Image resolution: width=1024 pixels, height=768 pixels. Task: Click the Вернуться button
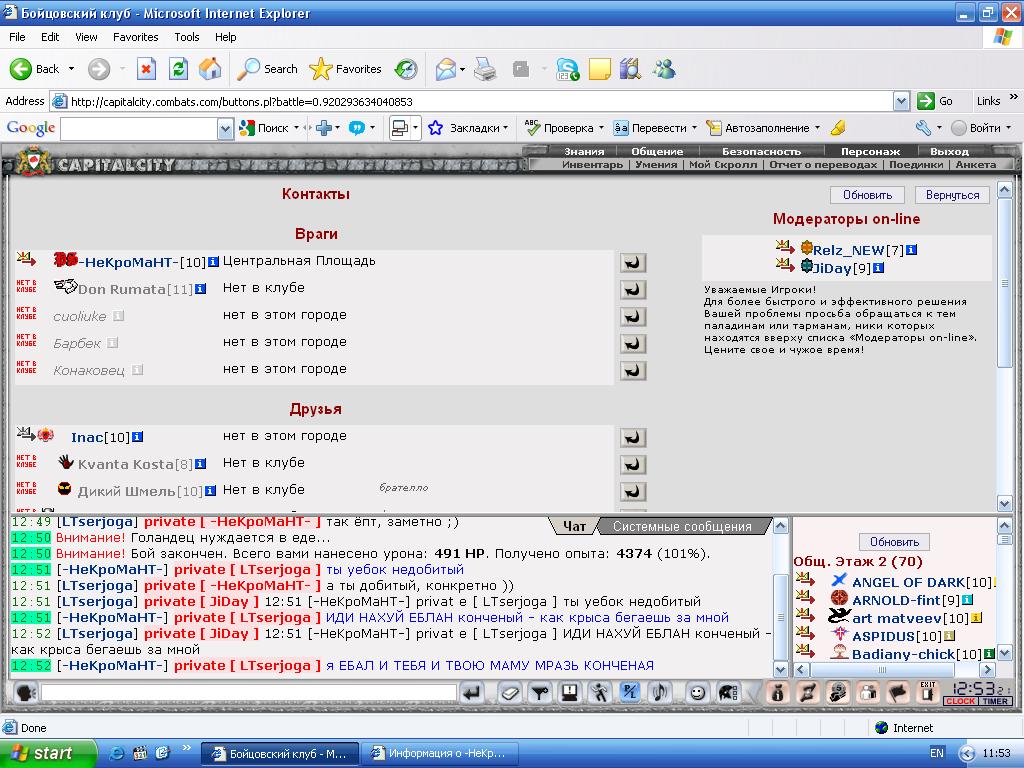952,195
